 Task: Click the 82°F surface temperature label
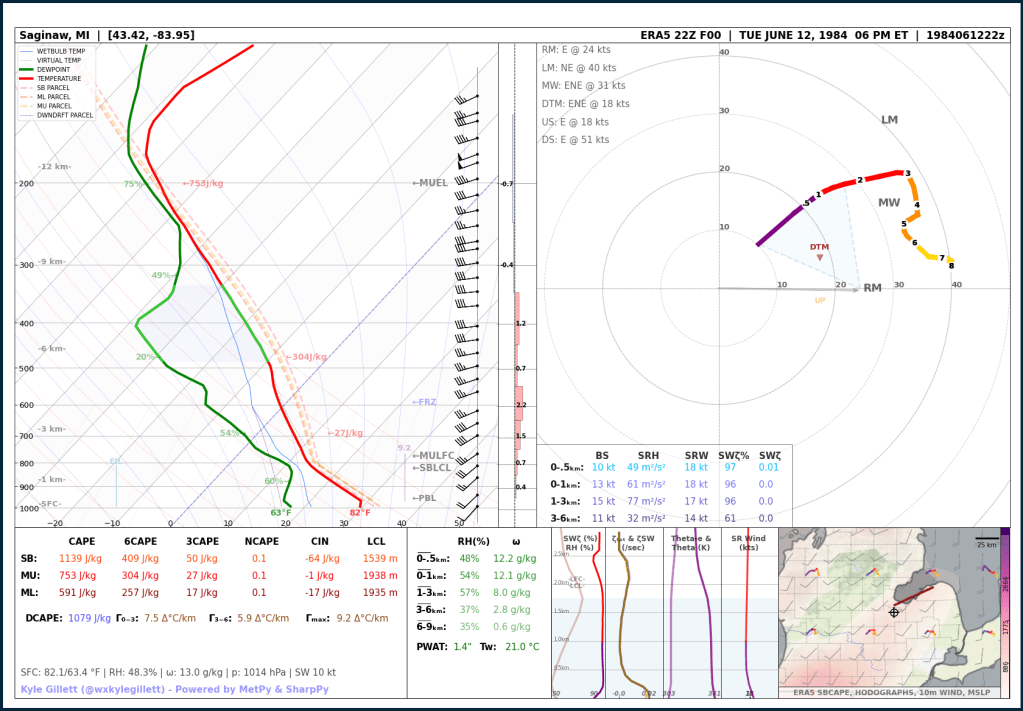(360, 513)
